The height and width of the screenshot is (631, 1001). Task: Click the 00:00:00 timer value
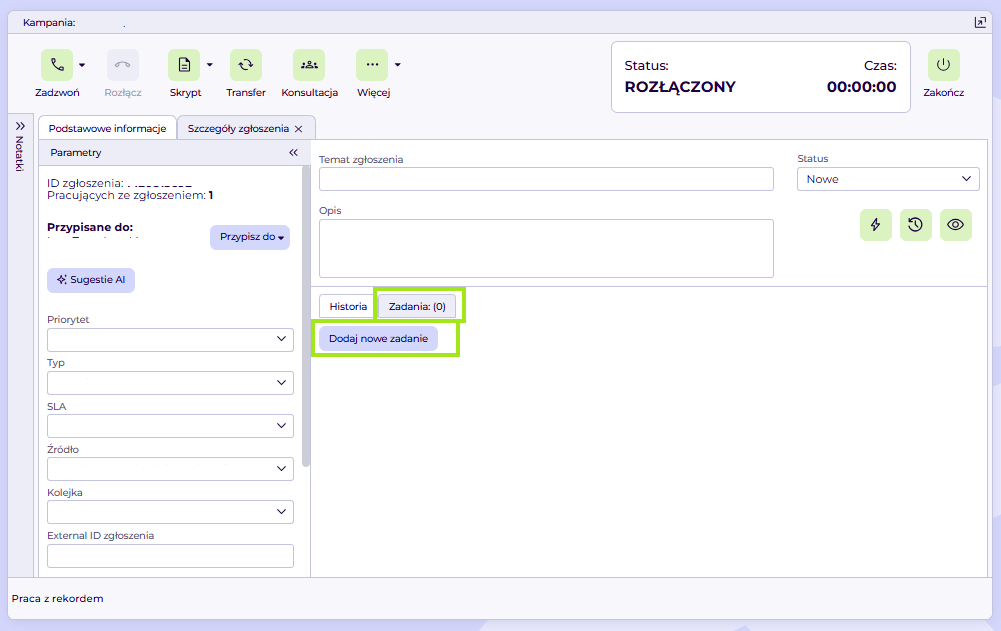click(x=861, y=87)
